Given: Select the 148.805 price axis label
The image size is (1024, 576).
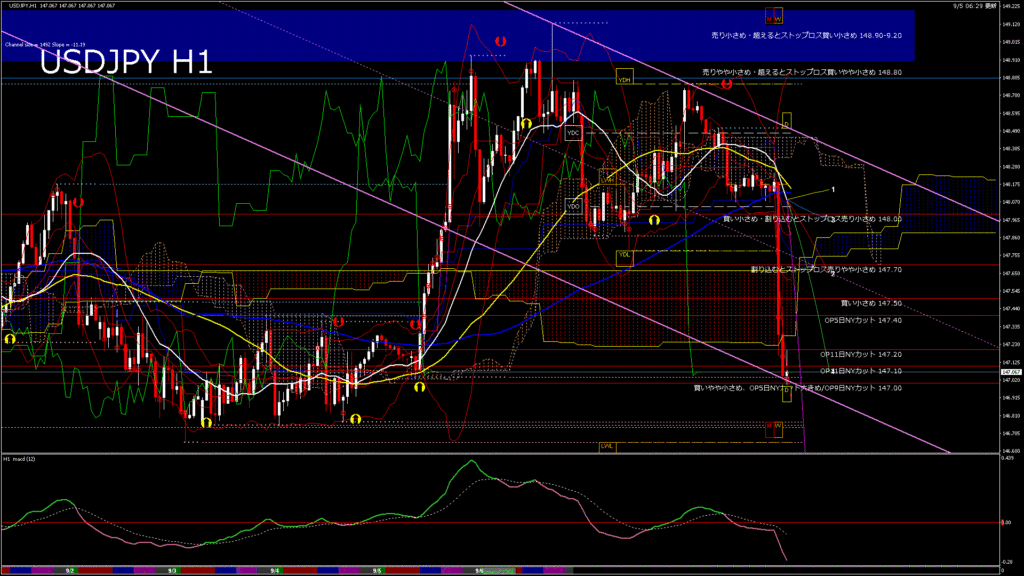Looking at the screenshot, I should tap(1010, 77).
